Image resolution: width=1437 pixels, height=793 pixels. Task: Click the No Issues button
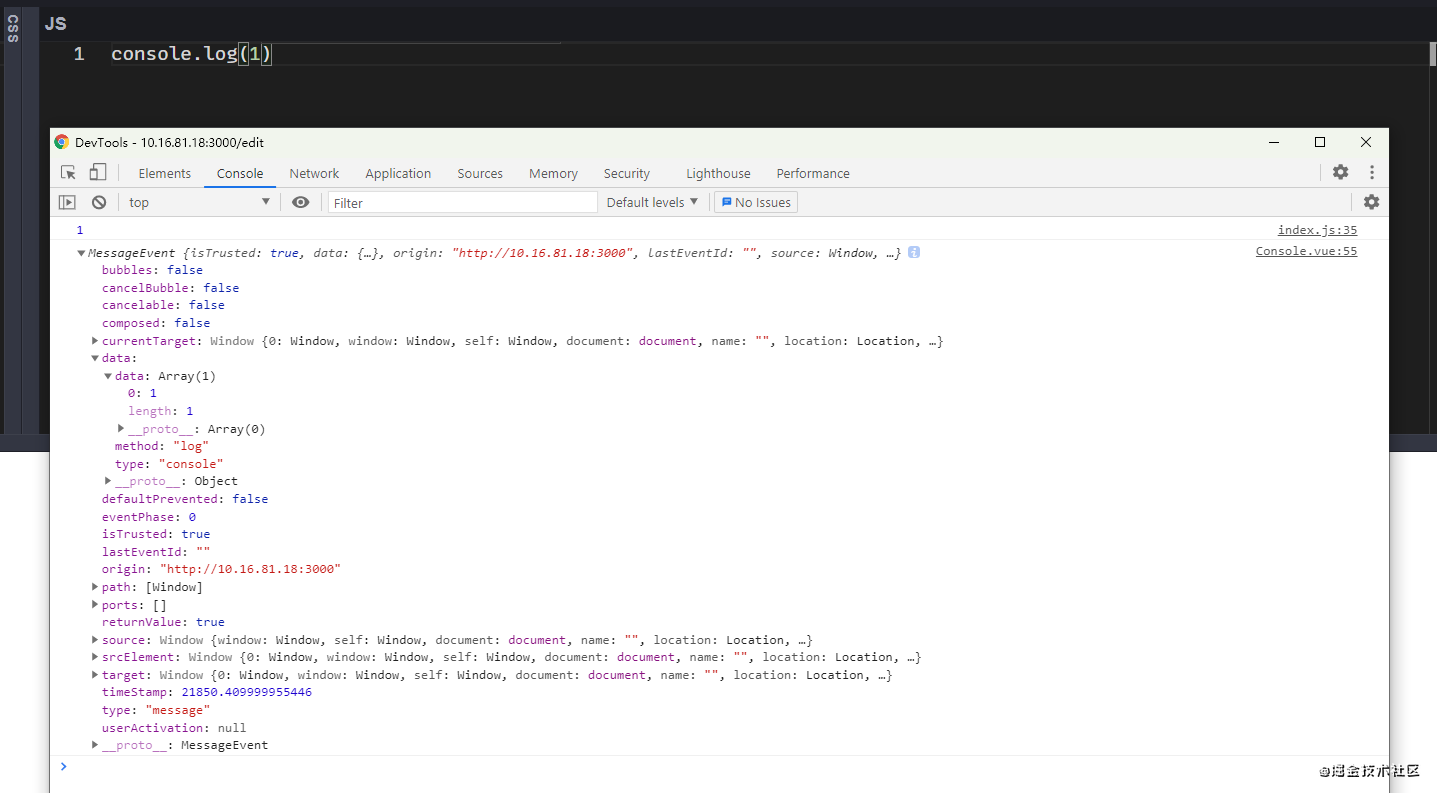click(756, 202)
